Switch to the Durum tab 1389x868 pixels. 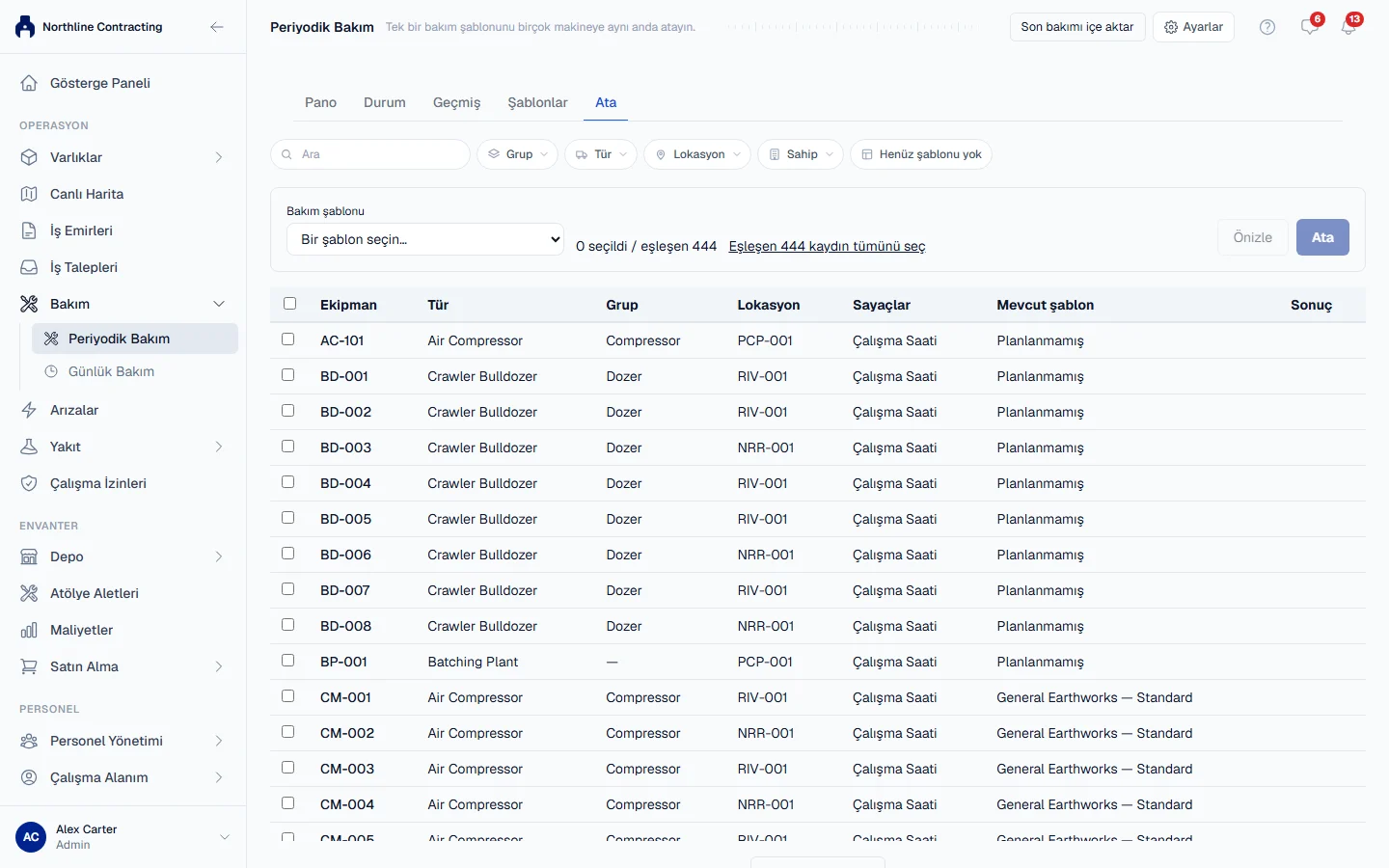[x=385, y=102]
